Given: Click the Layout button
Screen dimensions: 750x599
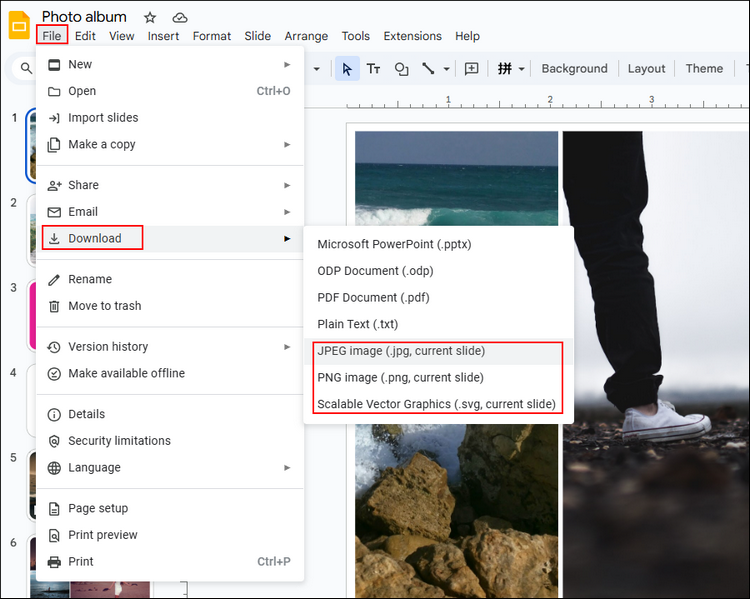Looking at the screenshot, I should (x=646, y=69).
